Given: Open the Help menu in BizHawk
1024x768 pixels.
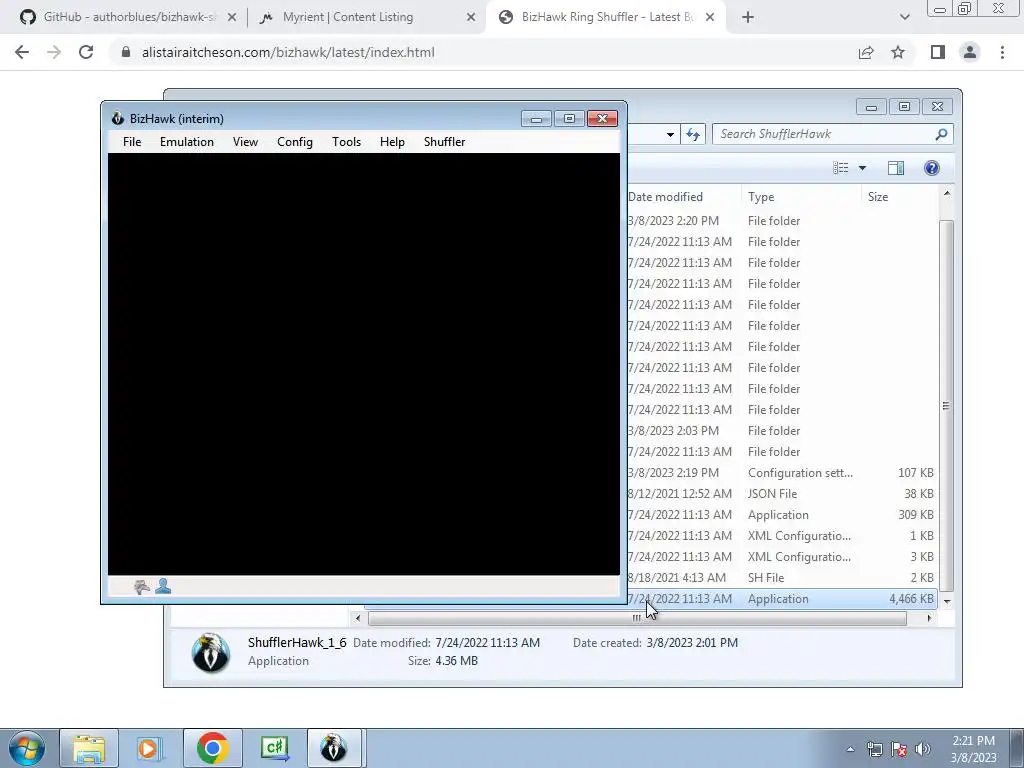Looking at the screenshot, I should tap(392, 142).
